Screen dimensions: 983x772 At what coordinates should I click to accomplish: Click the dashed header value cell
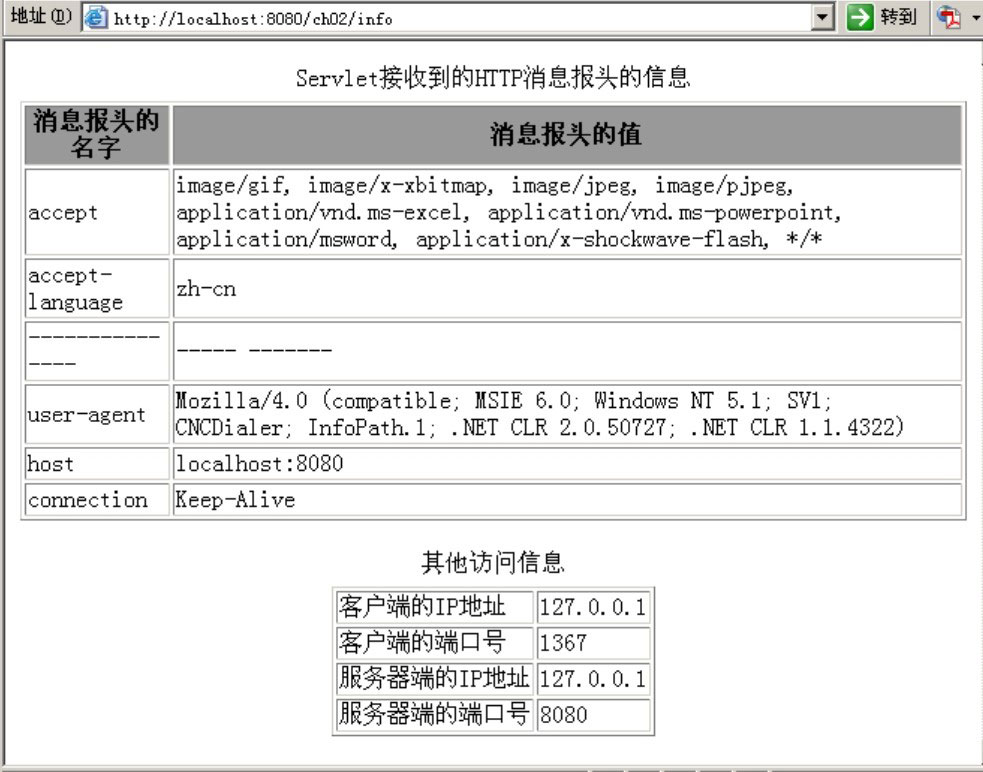coord(567,351)
